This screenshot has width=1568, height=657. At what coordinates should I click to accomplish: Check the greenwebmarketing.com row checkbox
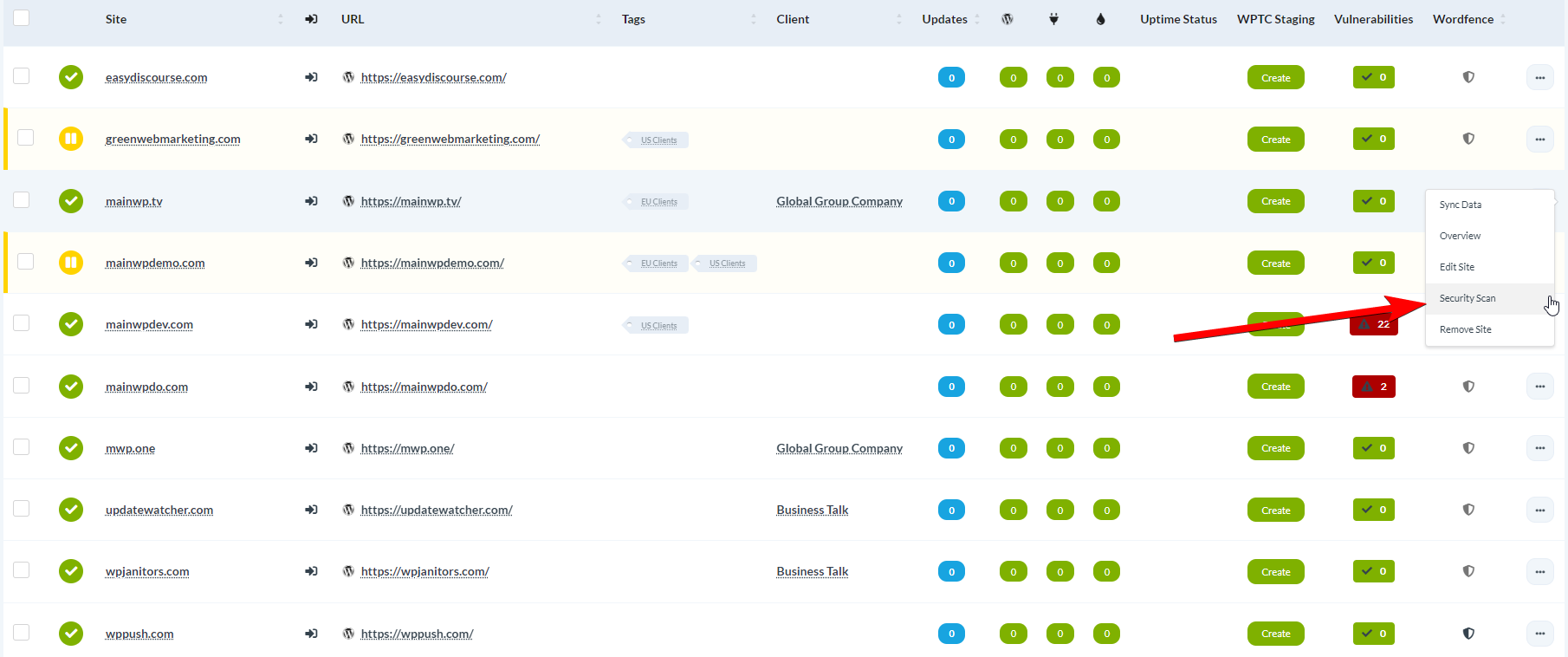(x=26, y=138)
